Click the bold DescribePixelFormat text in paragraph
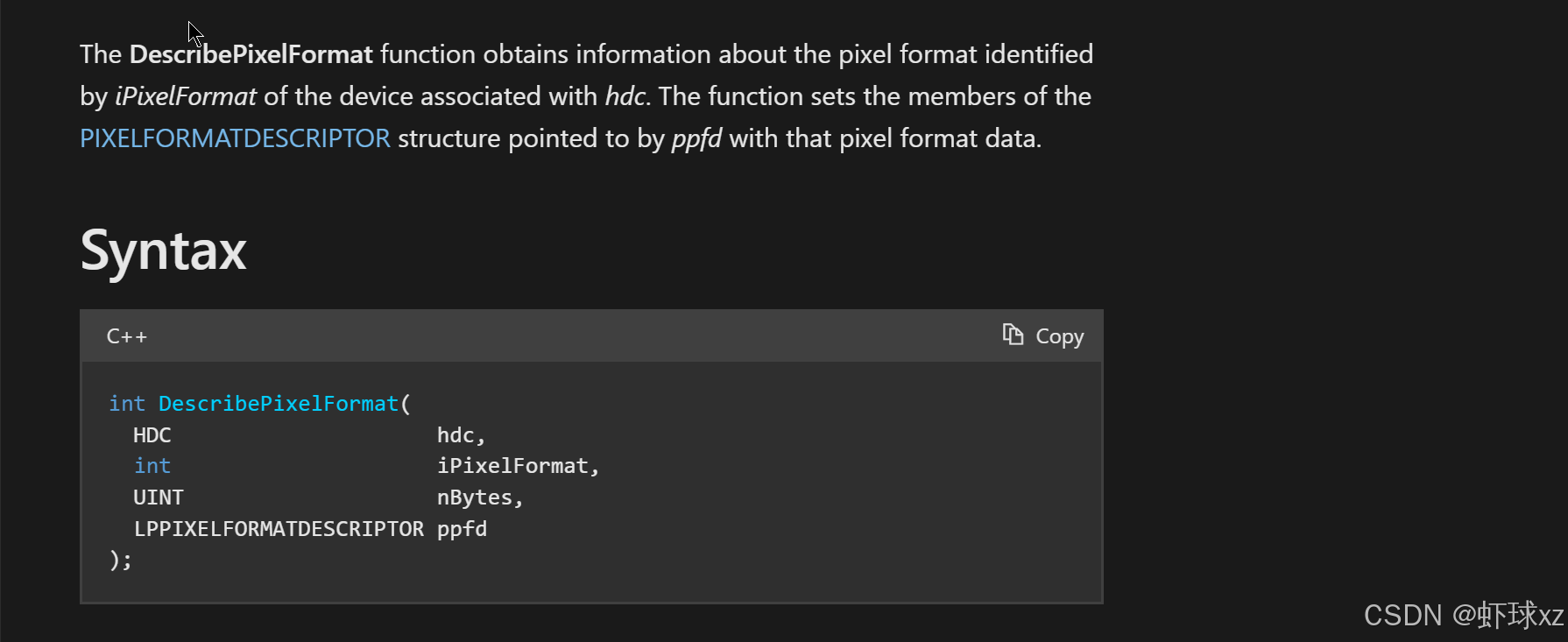 point(251,54)
